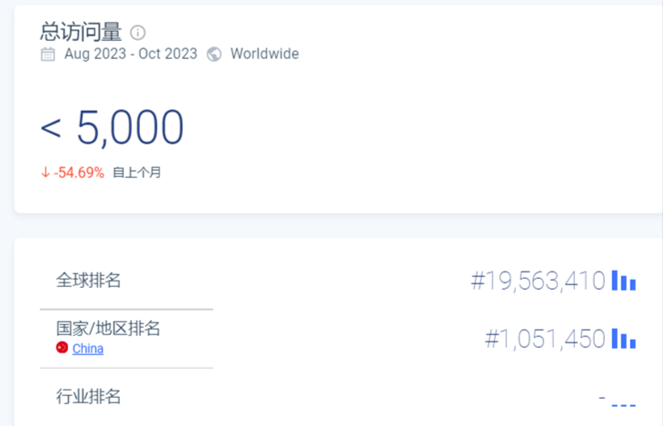Click the #1,051,450 country rank value
The width and height of the screenshot is (663, 426).
(545, 339)
